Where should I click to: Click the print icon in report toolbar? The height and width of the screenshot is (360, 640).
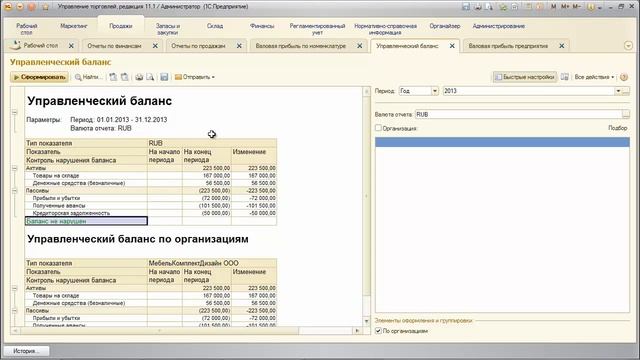click(x=139, y=77)
